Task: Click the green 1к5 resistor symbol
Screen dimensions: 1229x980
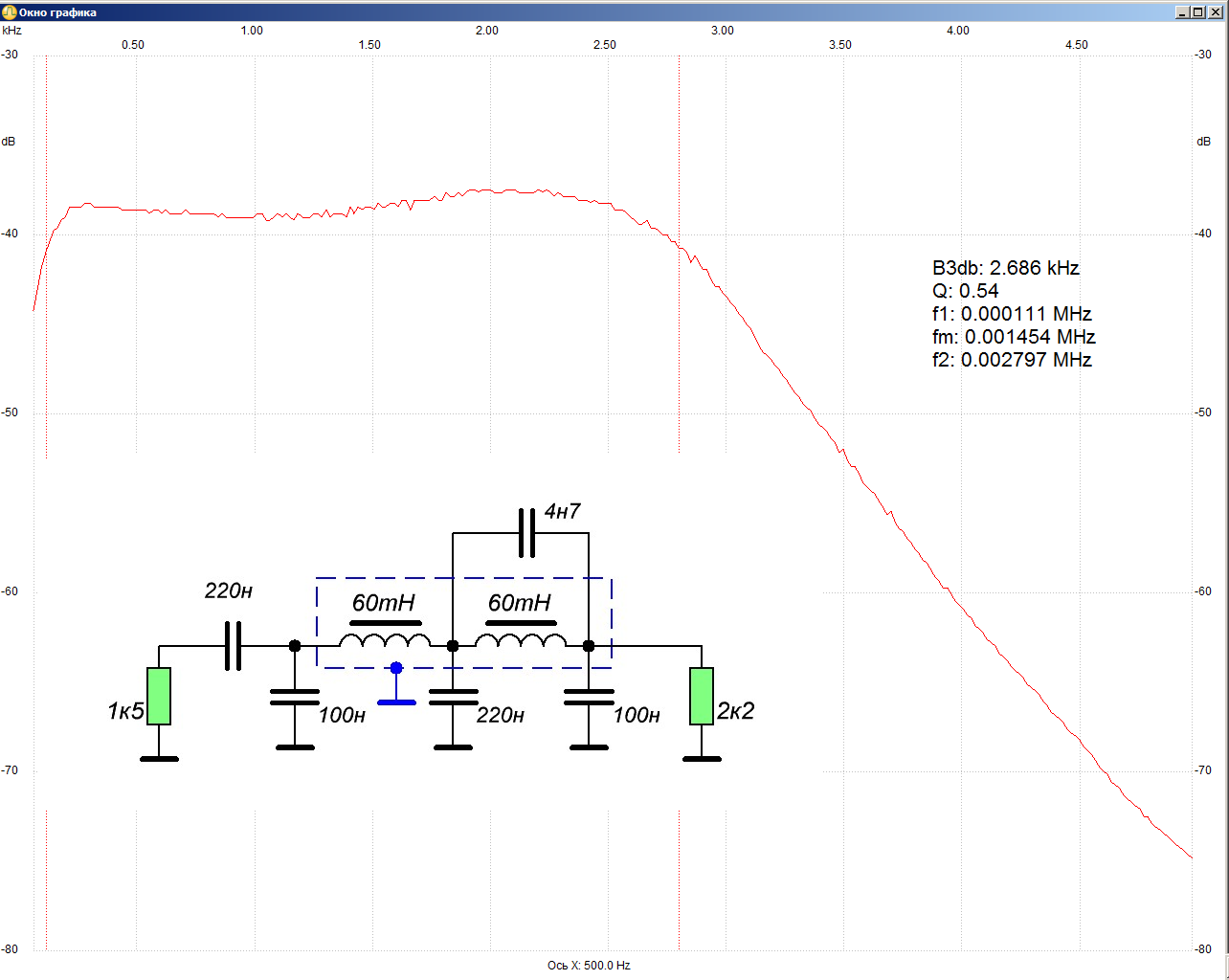Action: point(159,696)
